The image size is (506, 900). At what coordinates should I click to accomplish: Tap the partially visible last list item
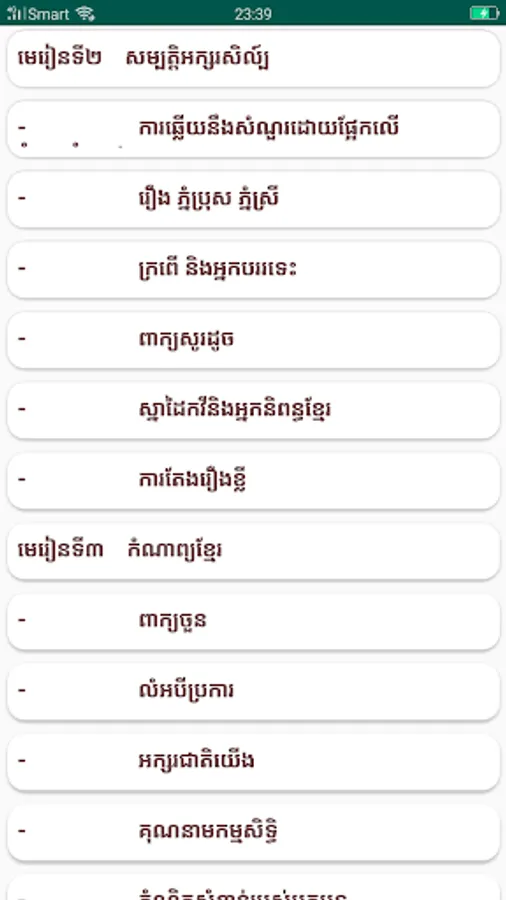coord(253,887)
